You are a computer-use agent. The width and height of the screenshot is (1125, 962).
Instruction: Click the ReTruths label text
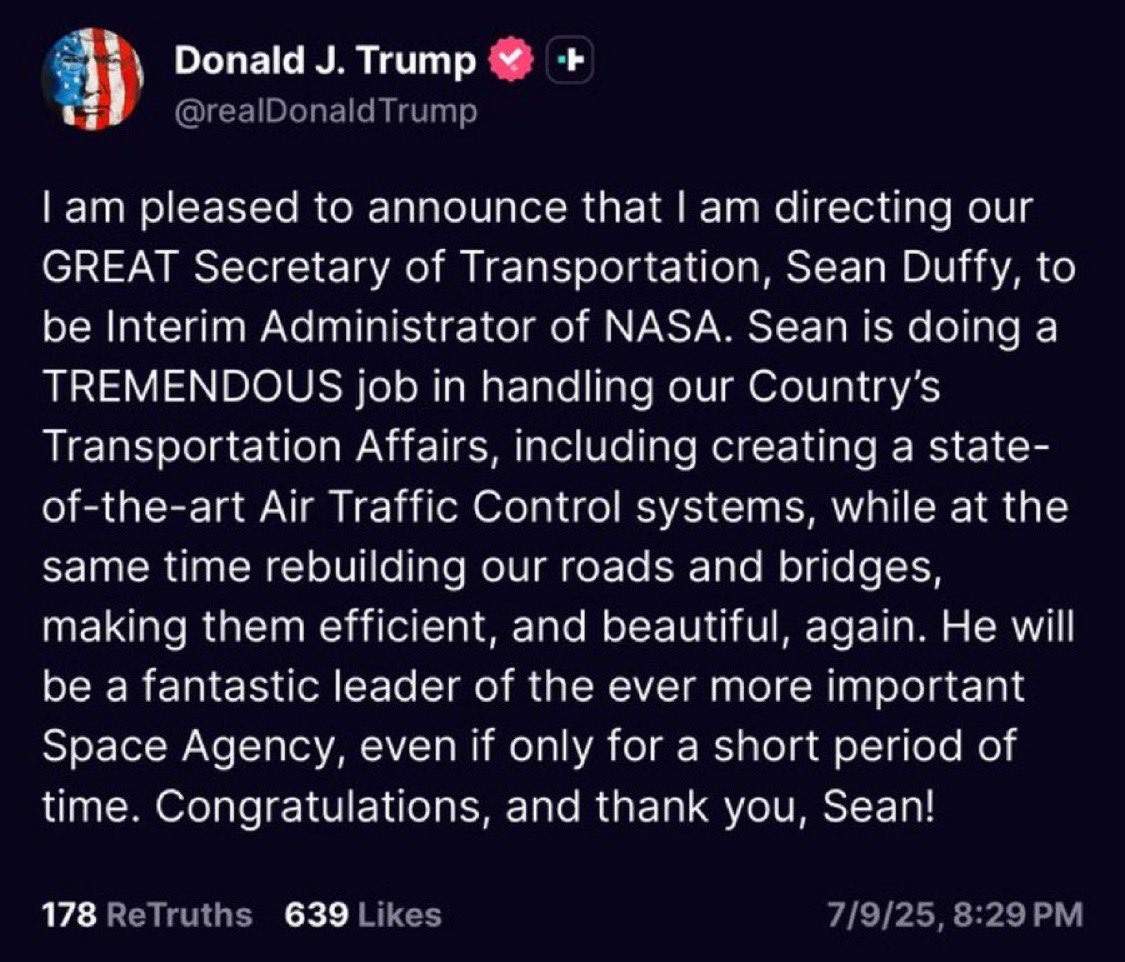179,915
